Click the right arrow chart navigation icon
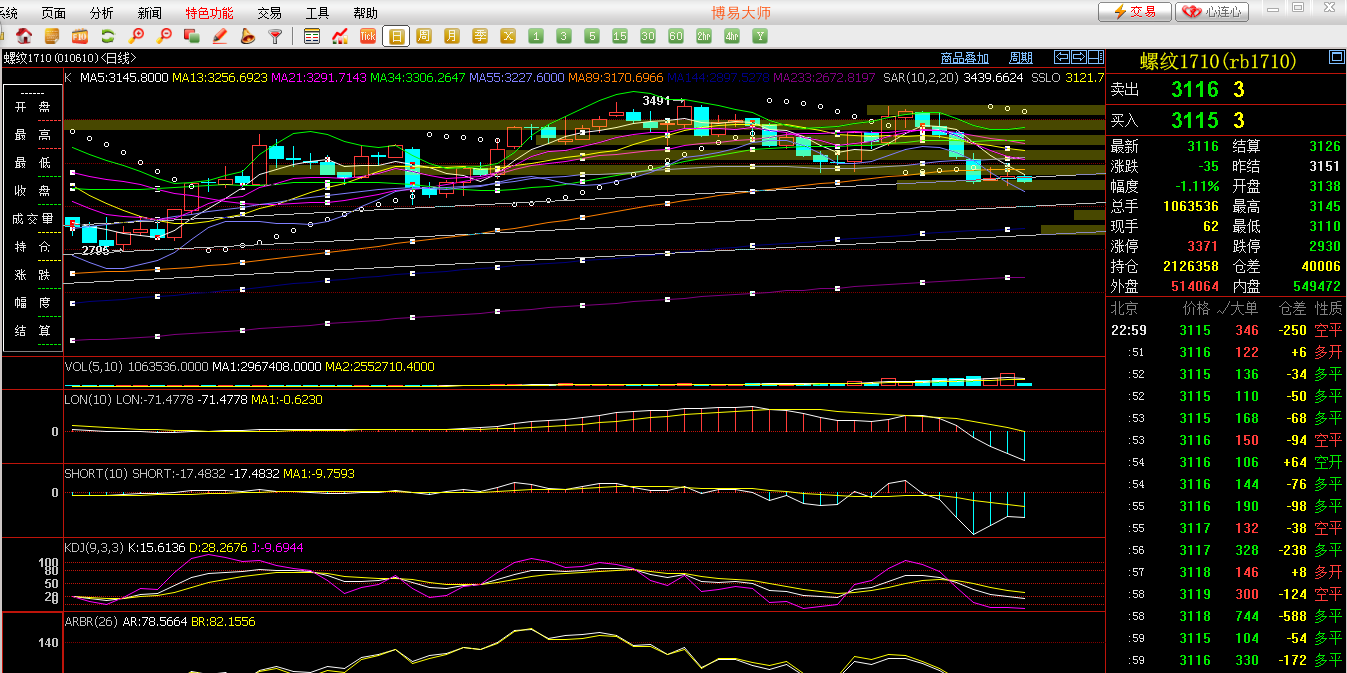 click(x=1078, y=57)
